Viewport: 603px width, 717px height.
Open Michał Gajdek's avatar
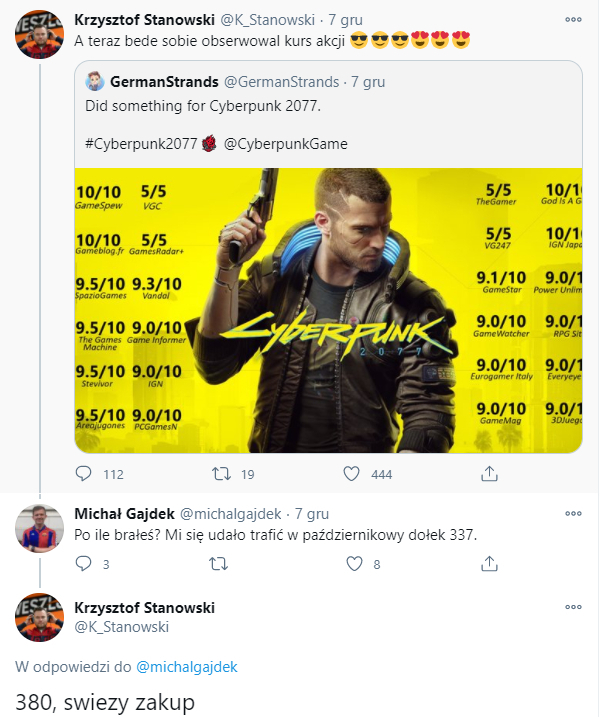40,531
